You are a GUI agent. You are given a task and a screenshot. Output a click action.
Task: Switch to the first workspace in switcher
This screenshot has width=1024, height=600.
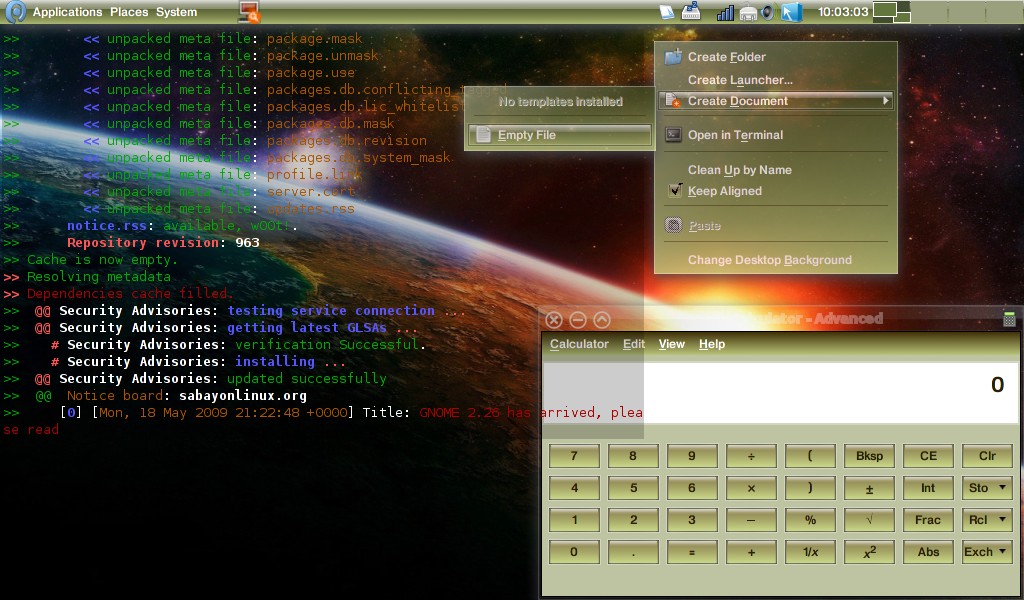tap(884, 9)
